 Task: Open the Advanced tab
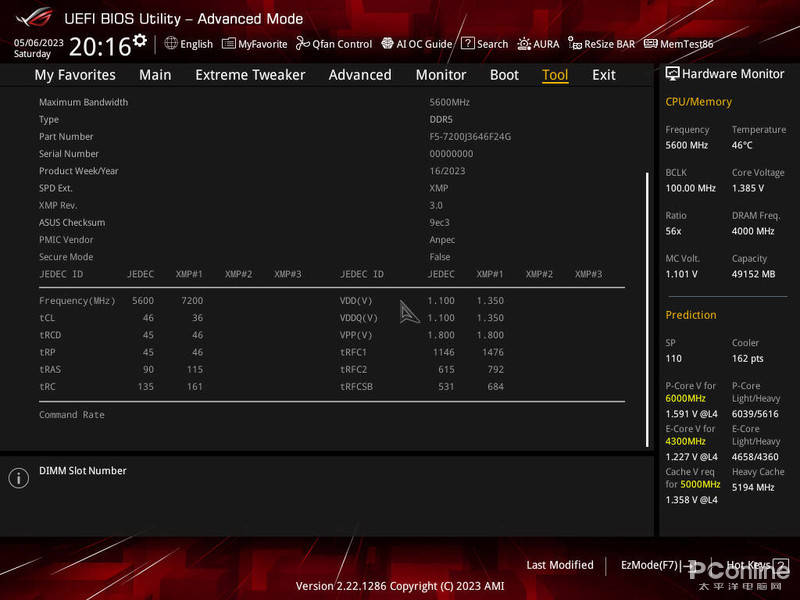pyautogui.click(x=360, y=75)
